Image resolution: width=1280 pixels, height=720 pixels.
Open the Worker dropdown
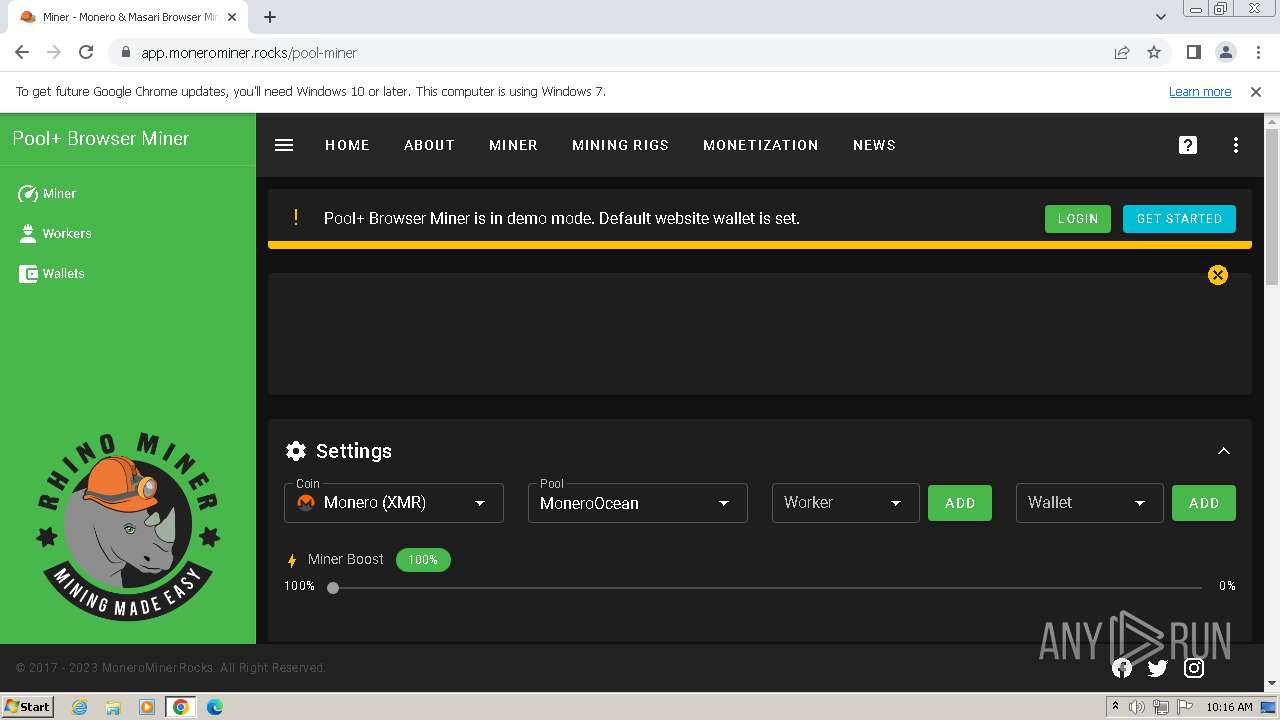point(846,503)
